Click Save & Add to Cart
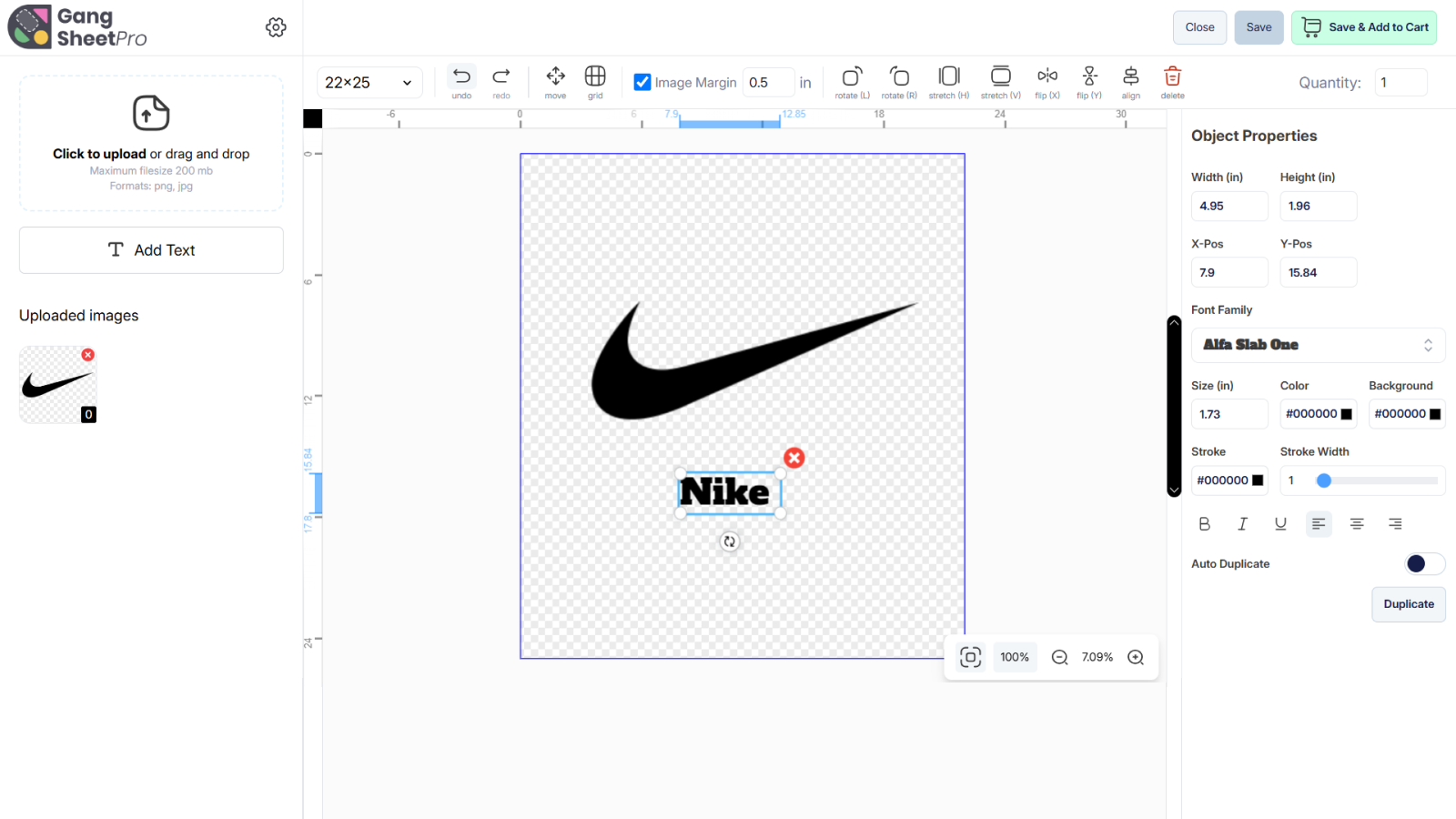The width and height of the screenshot is (1456, 819). pyautogui.click(x=1363, y=27)
